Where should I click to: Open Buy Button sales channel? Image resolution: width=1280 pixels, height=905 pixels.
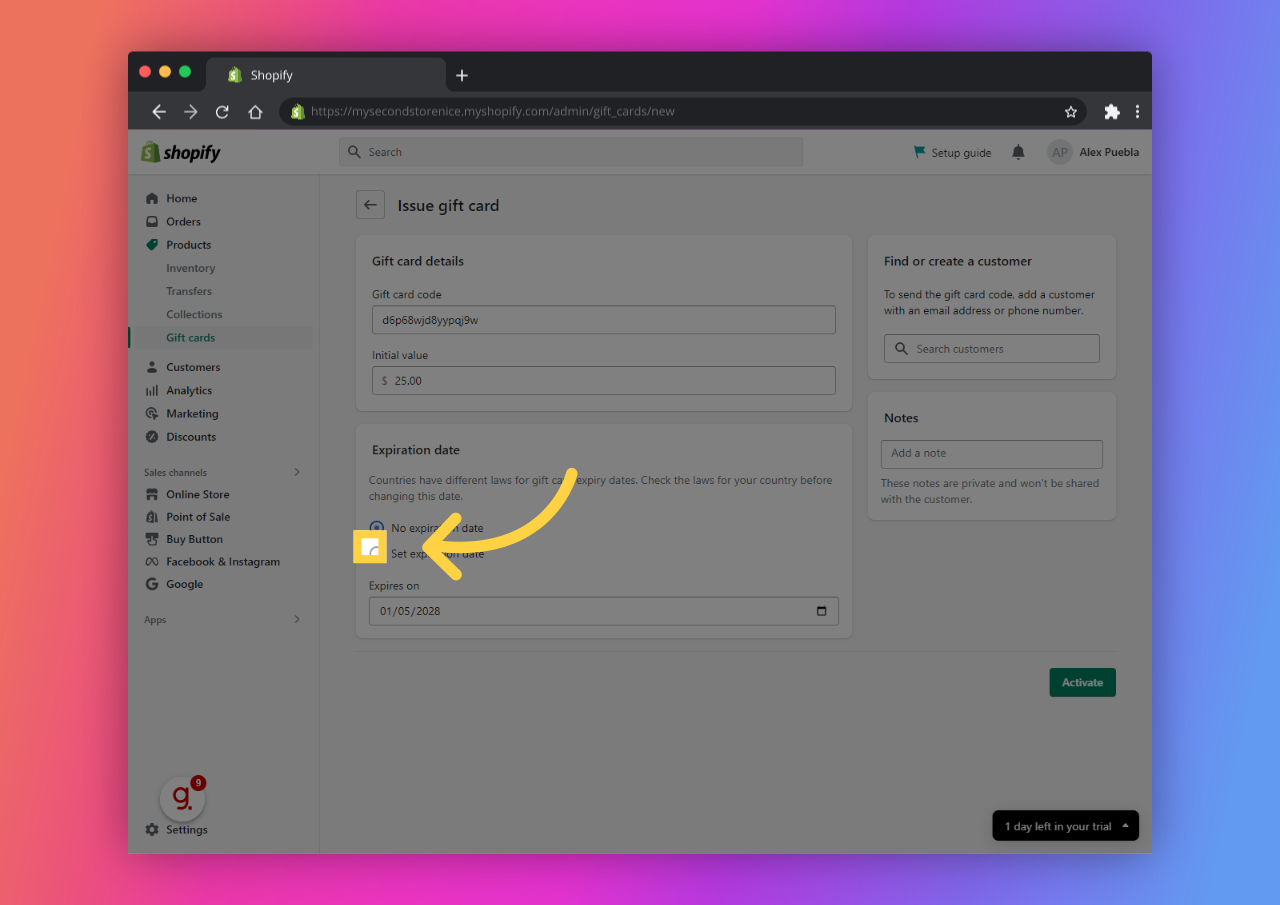pyautogui.click(x=194, y=539)
